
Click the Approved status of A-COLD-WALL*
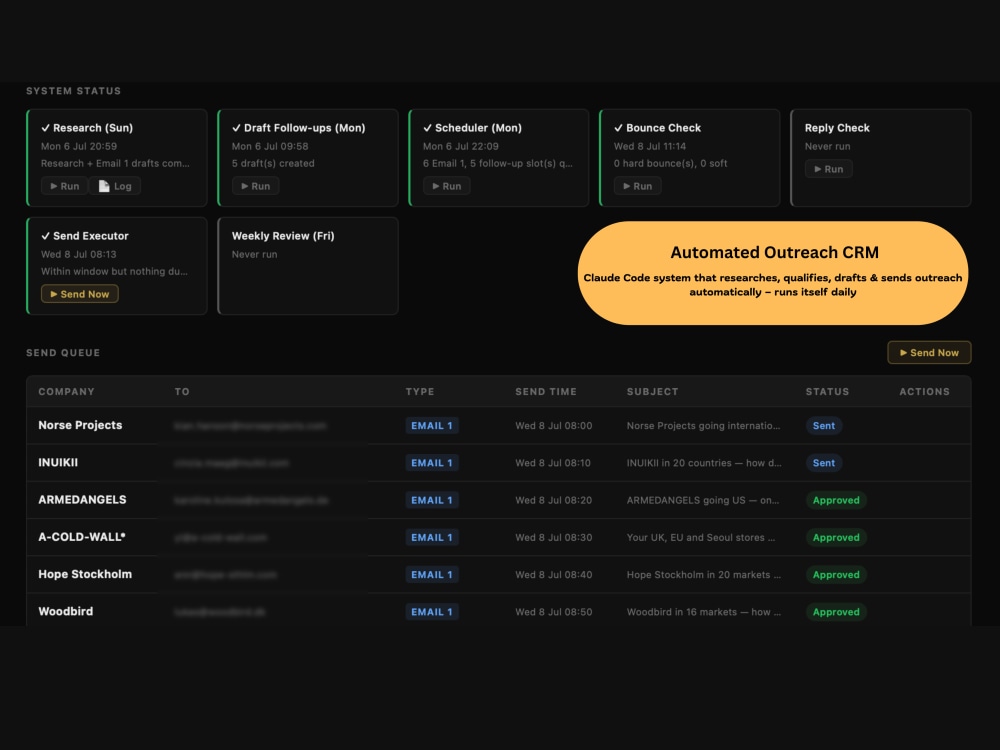coord(836,538)
